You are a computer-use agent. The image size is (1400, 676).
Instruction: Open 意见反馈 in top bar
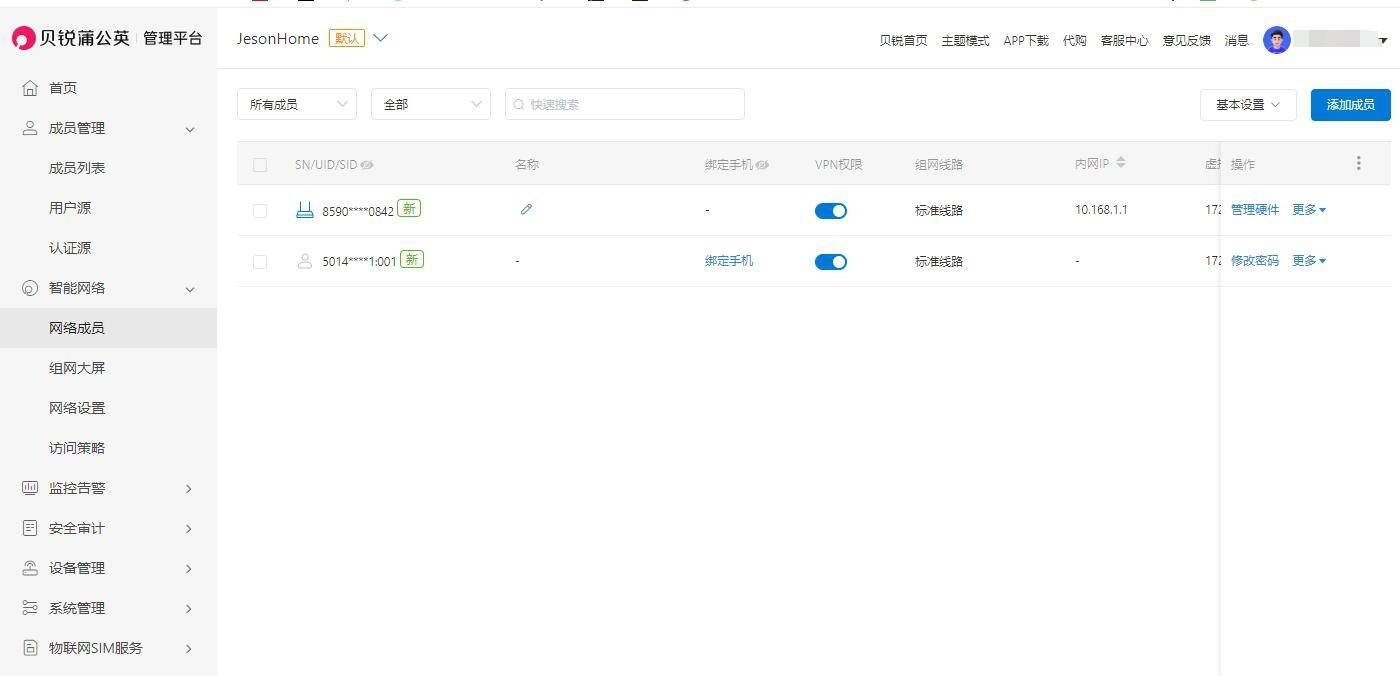click(x=1186, y=41)
